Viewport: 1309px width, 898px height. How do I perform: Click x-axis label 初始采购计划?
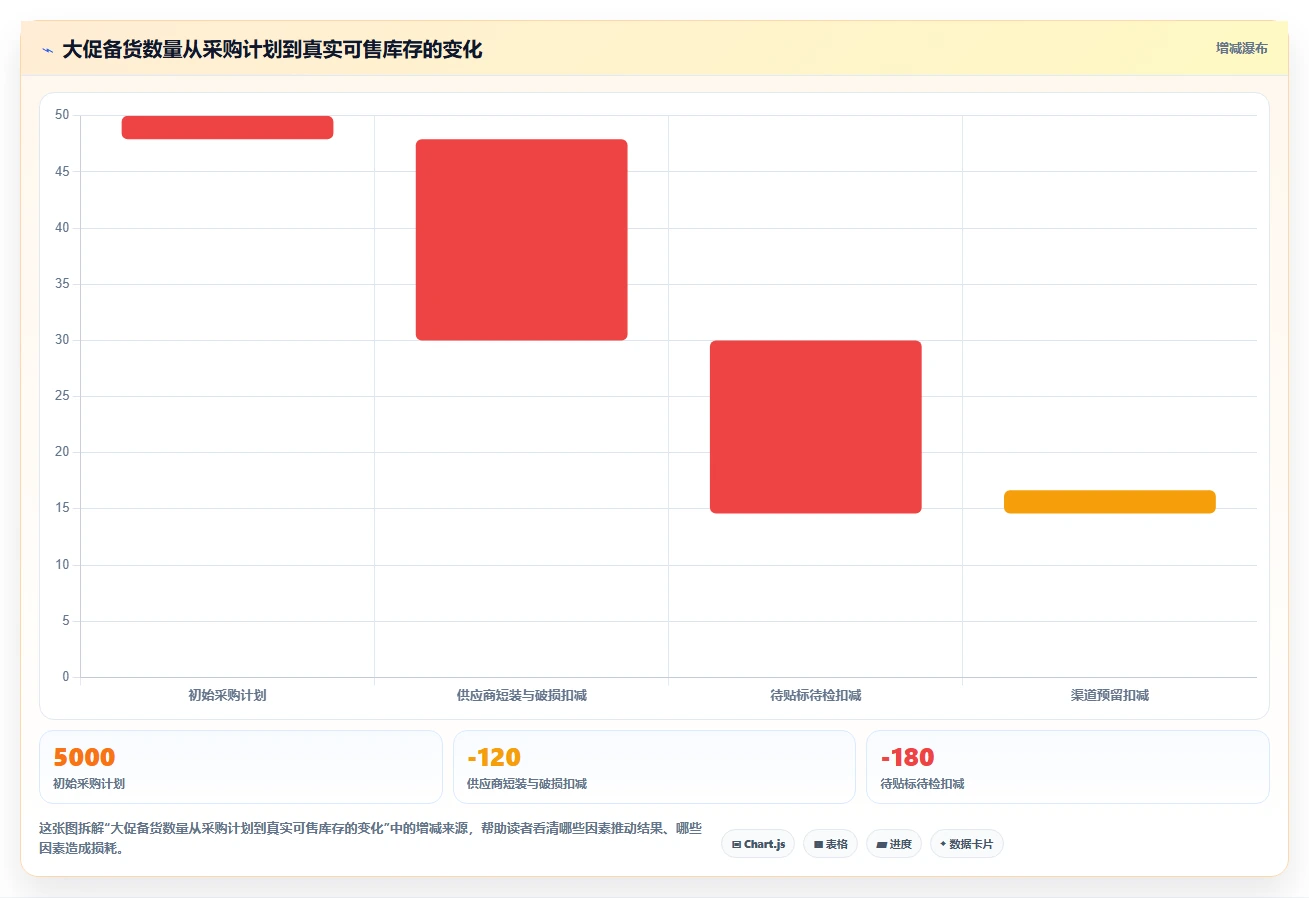click(x=227, y=695)
